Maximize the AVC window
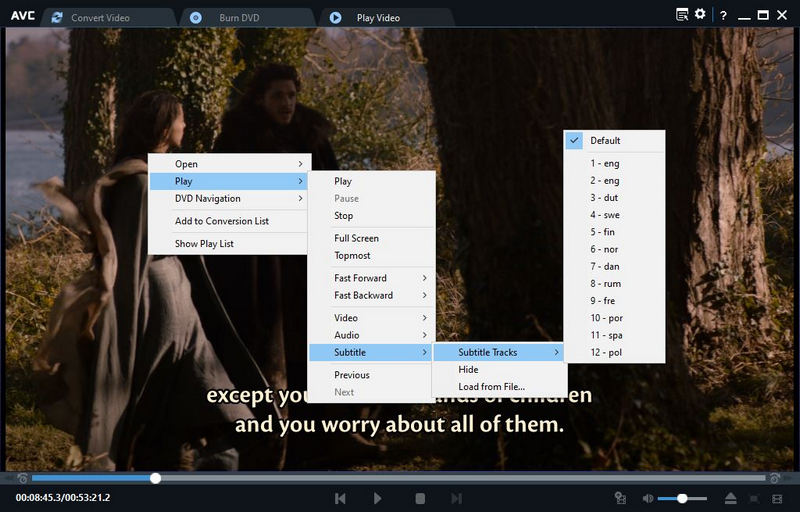 pyautogui.click(x=763, y=15)
